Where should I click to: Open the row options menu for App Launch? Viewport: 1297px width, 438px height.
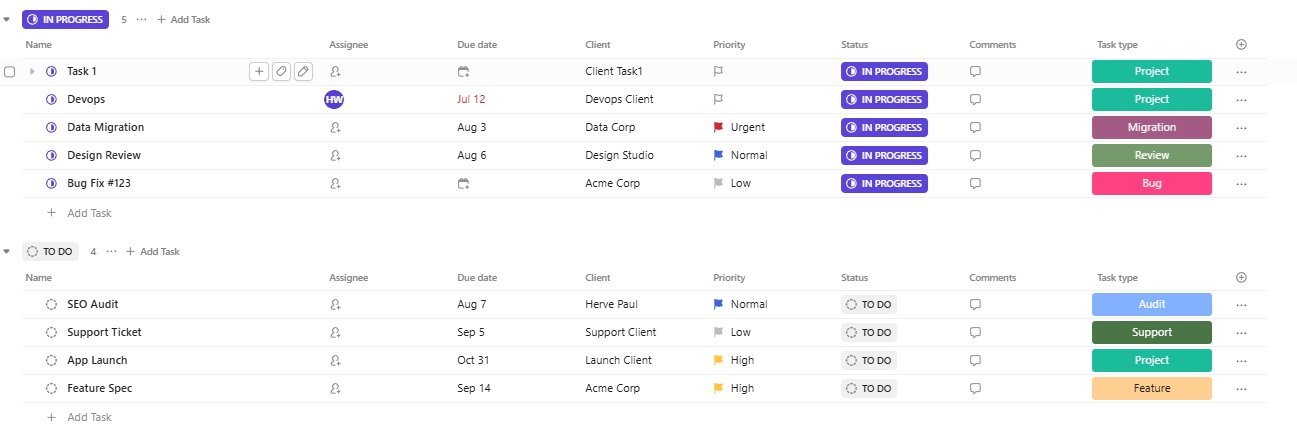tap(1242, 360)
